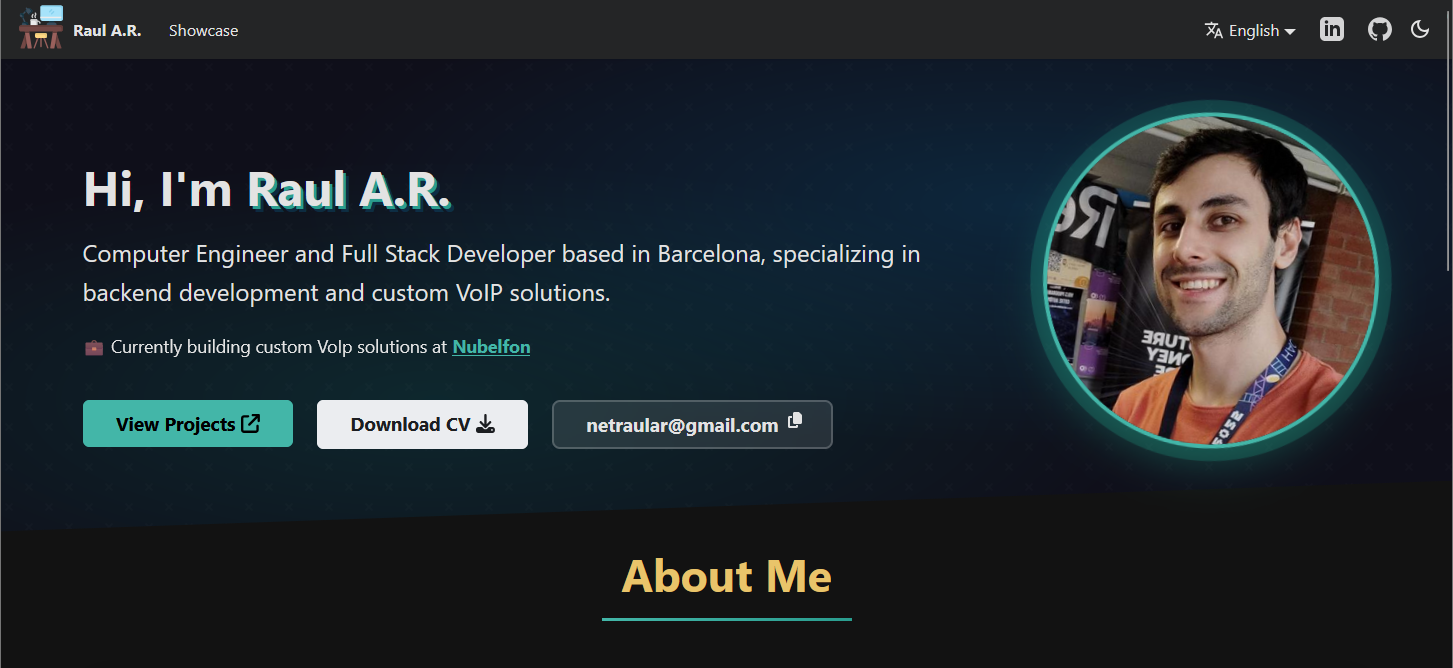Open the English language dropdown
The image size is (1453, 668).
coord(1249,30)
